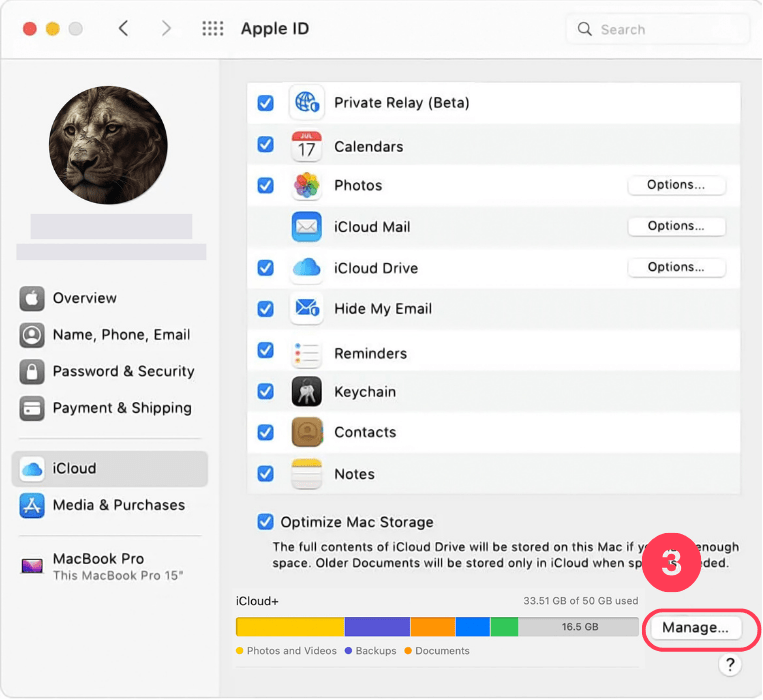Open Photos Options button
Screen dimensions: 763x700
(x=676, y=185)
